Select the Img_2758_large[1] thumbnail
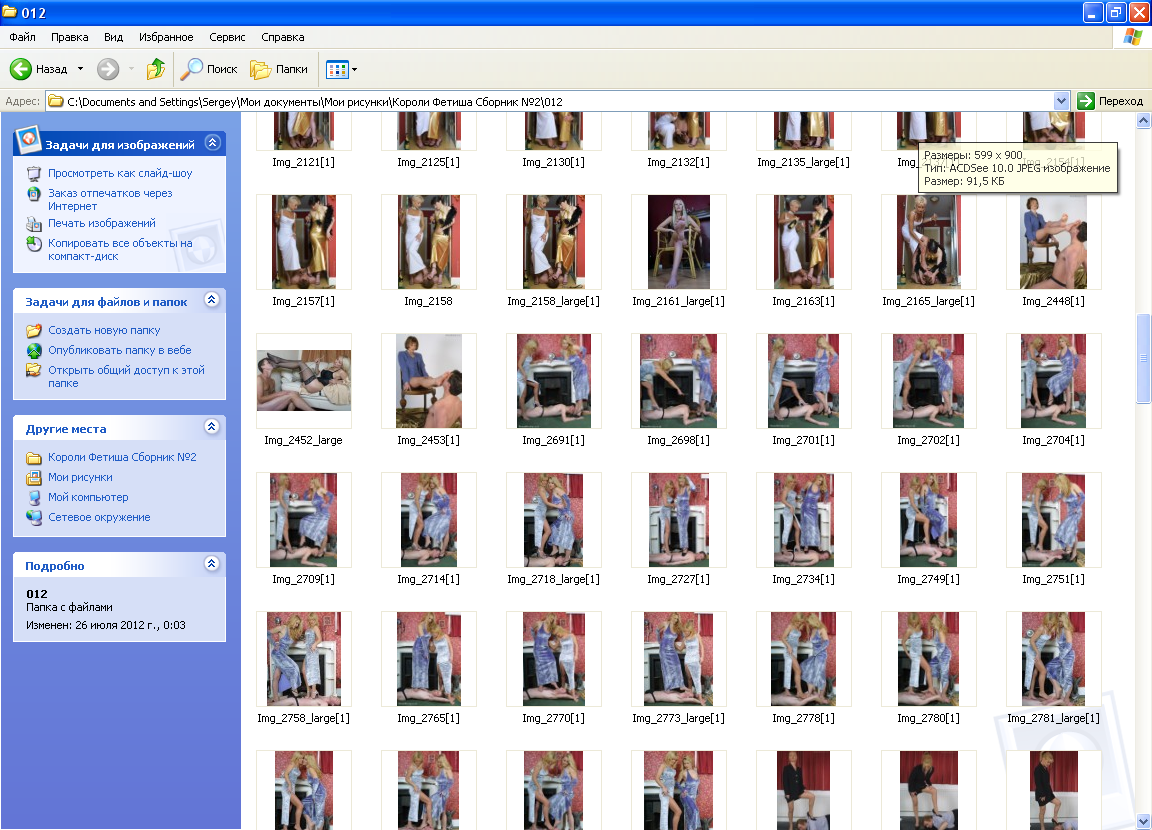This screenshot has width=1152, height=830. click(x=303, y=658)
